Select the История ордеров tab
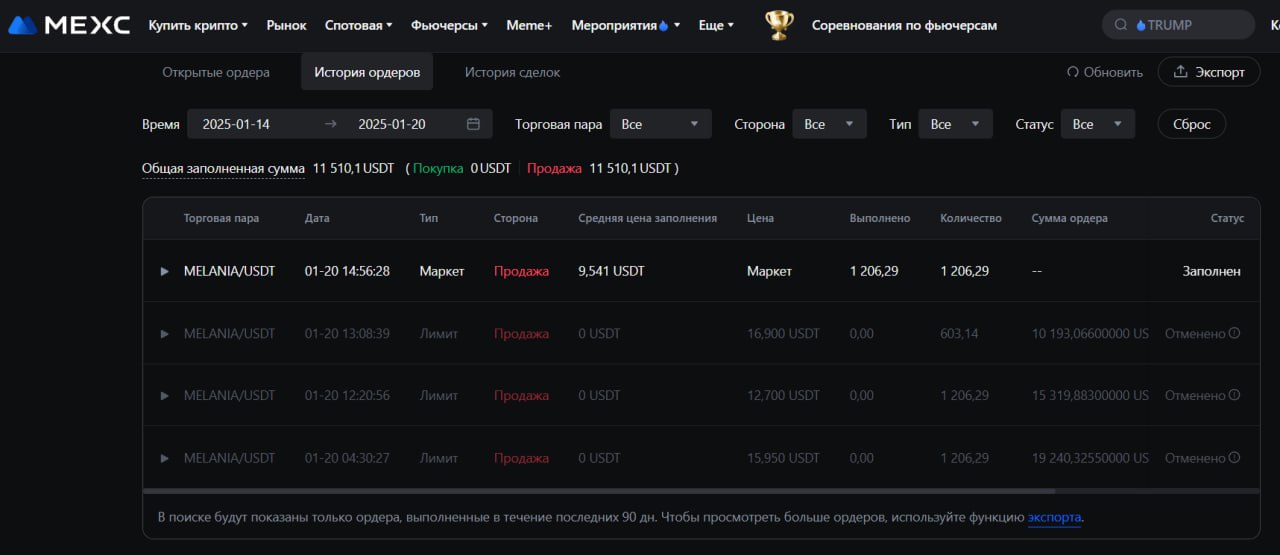The image size is (1280, 555). [x=367, y=72]
